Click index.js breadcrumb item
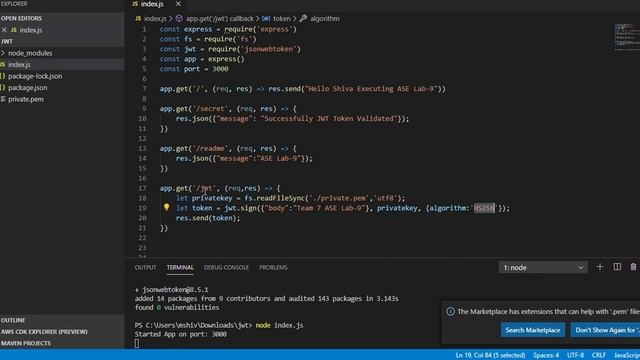Image resolution: width=640 pixels, height=360 pixels. click(x=155, y=19)
